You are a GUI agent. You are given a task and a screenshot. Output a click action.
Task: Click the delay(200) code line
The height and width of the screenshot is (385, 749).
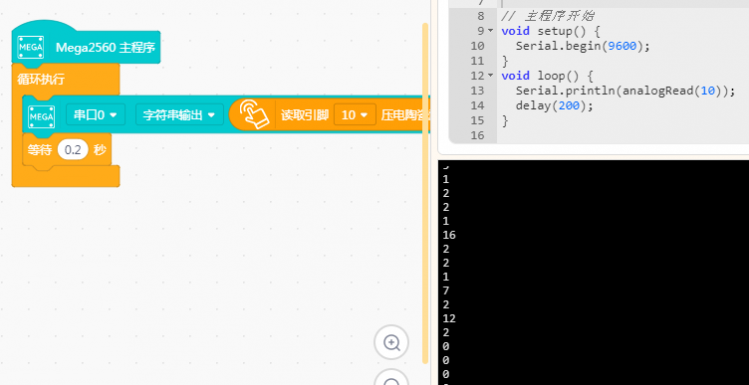tap(554, 105)
